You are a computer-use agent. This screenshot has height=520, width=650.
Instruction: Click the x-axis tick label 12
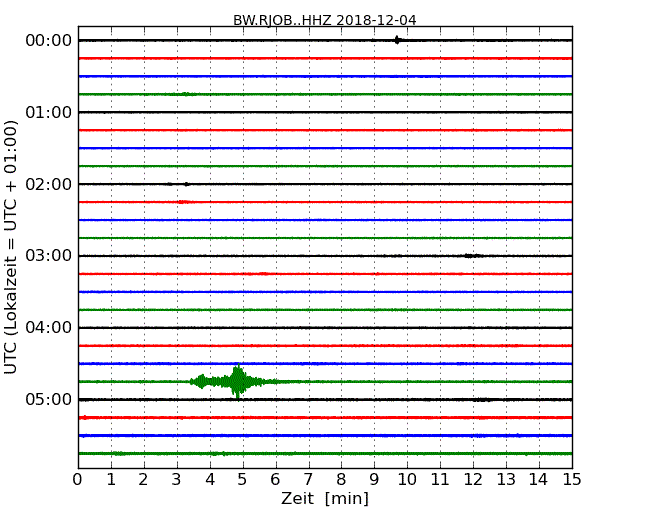coord(473,480)
